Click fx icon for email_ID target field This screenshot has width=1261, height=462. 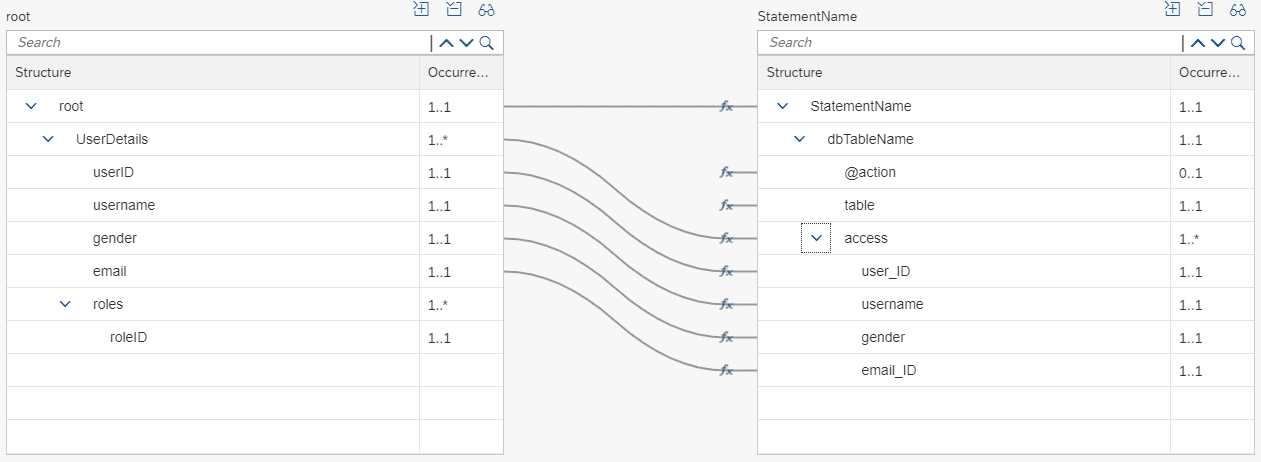pos(727,370)
